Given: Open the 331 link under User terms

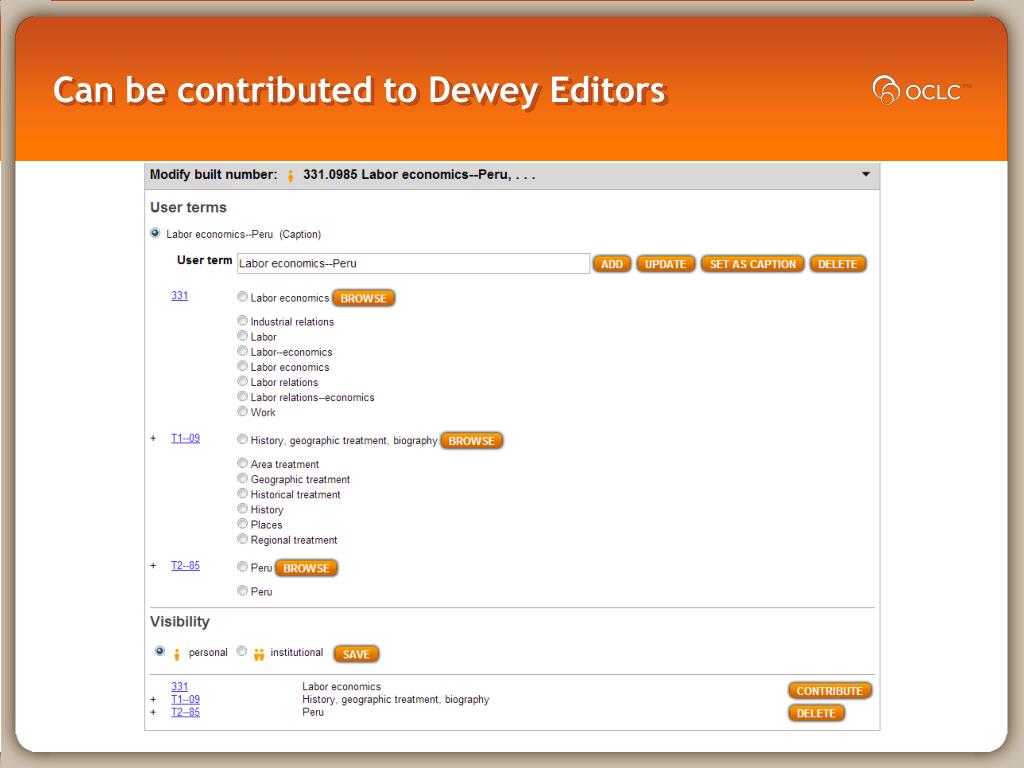Looking at the screenshot, I should point(180,295).
